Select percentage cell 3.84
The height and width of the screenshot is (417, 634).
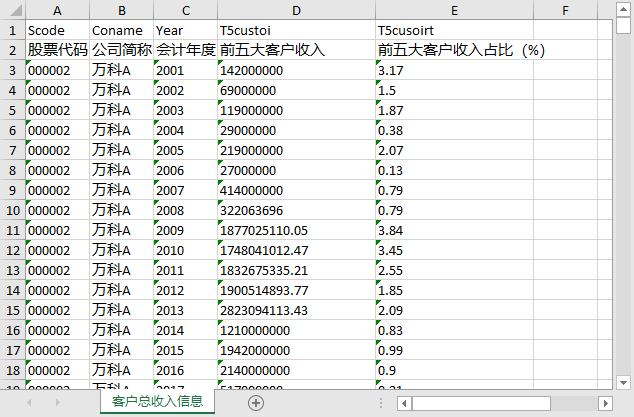454,230
